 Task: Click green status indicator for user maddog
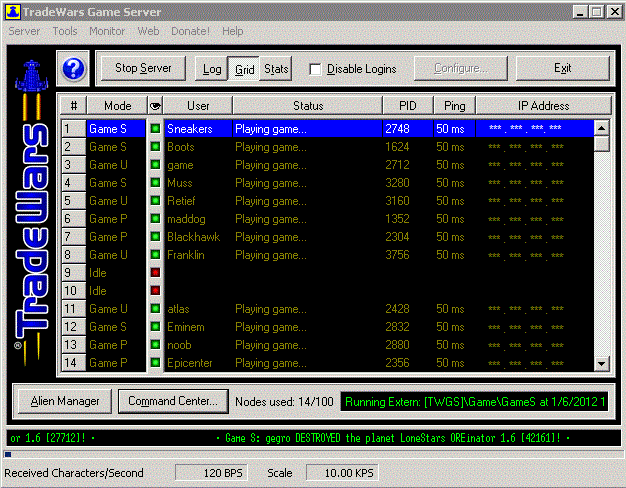click(x=155, y=219)
